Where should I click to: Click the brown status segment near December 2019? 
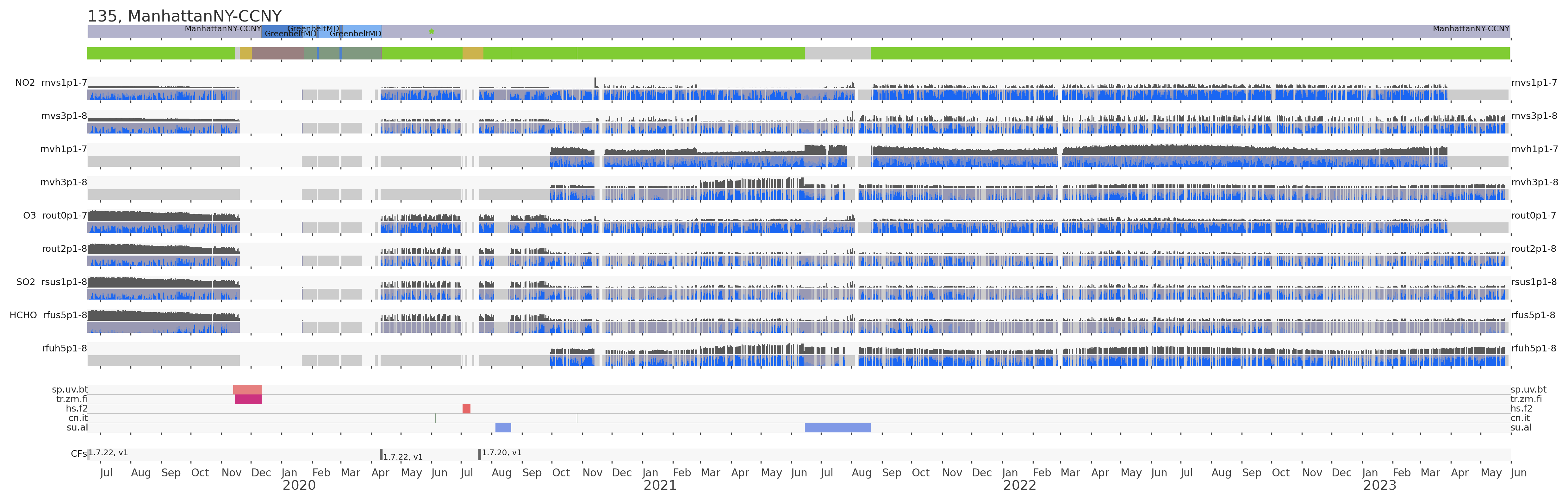277,53
